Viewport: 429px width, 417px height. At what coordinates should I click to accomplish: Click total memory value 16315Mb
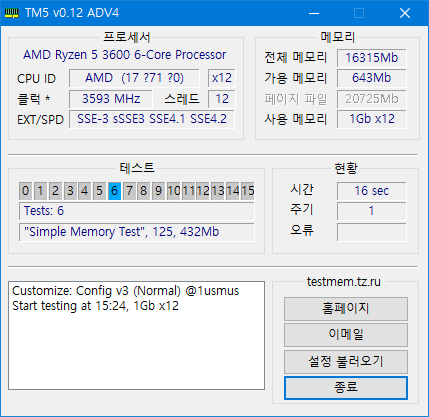pyautogui.click(x=372, y=58)
